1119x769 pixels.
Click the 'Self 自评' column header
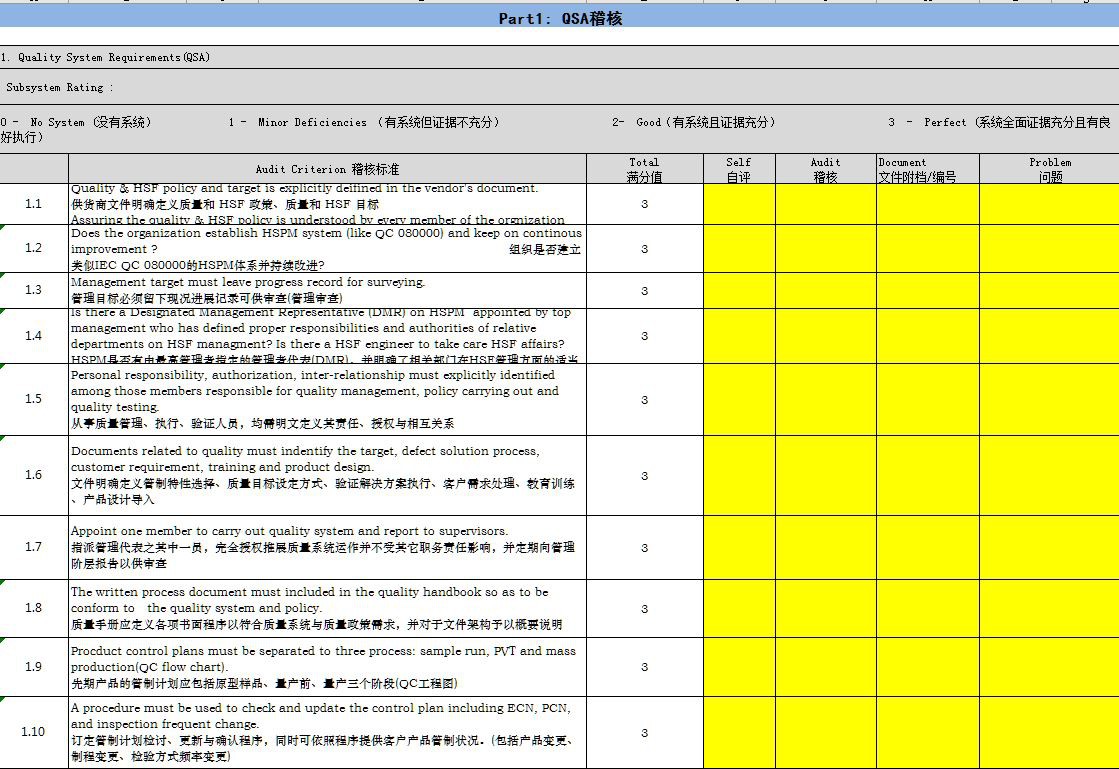point(739,169)
